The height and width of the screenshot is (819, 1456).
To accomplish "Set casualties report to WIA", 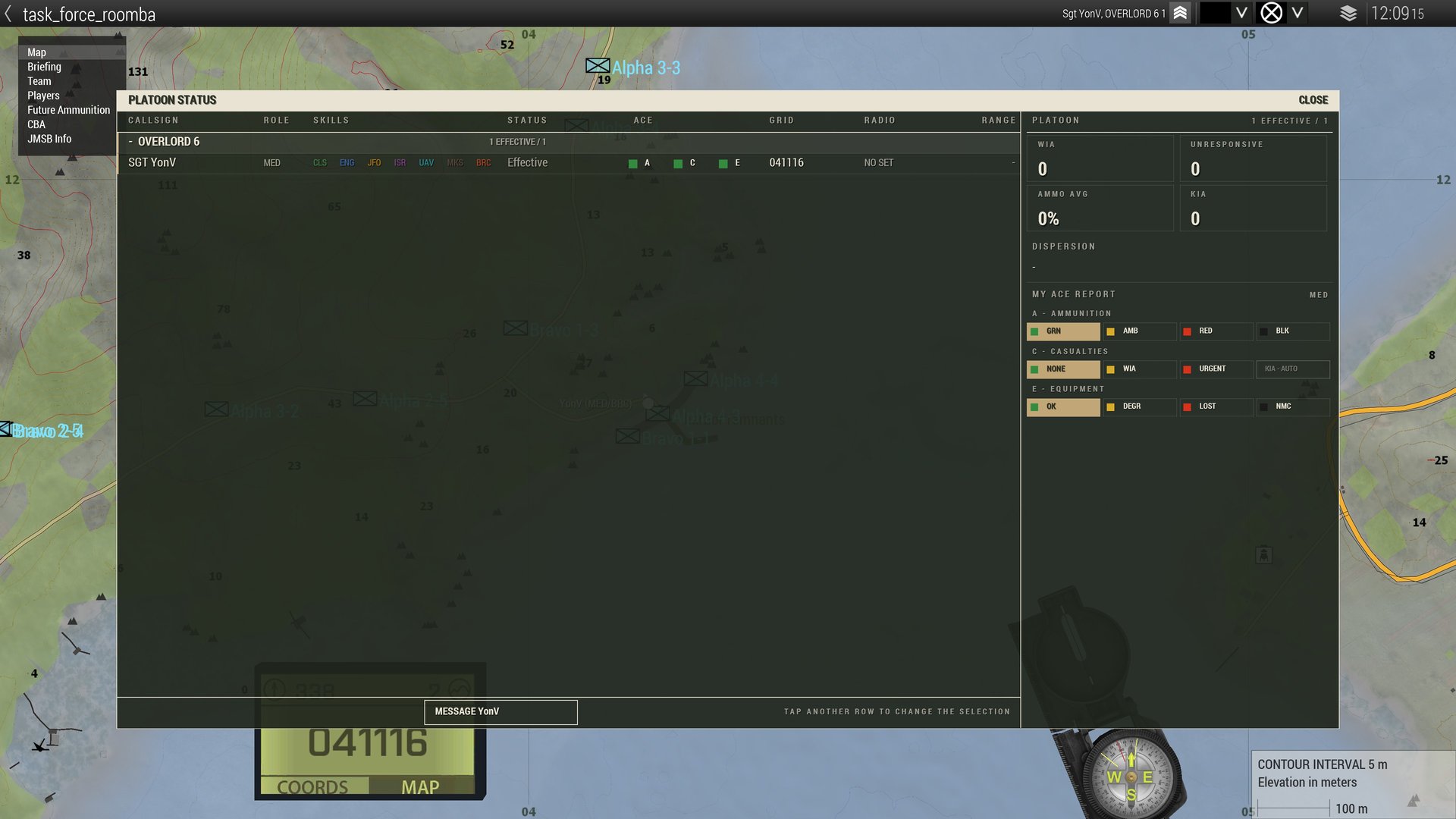I will (x=1139, y=369).
